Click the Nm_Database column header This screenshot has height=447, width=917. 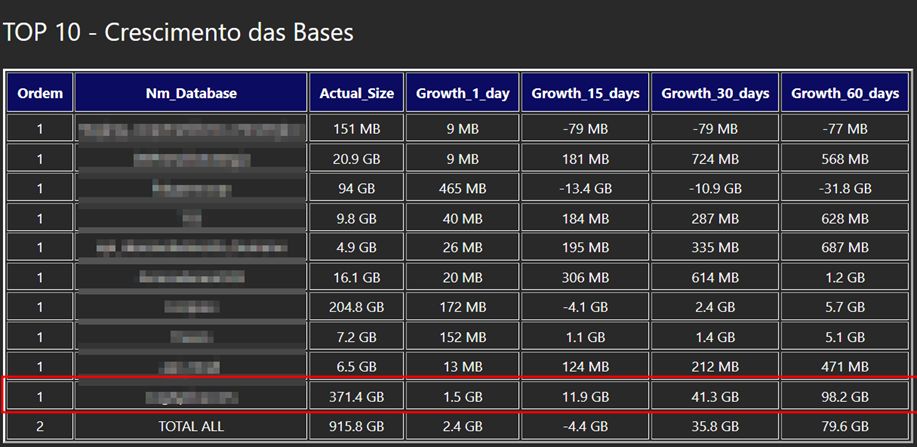tap(191, 93)
